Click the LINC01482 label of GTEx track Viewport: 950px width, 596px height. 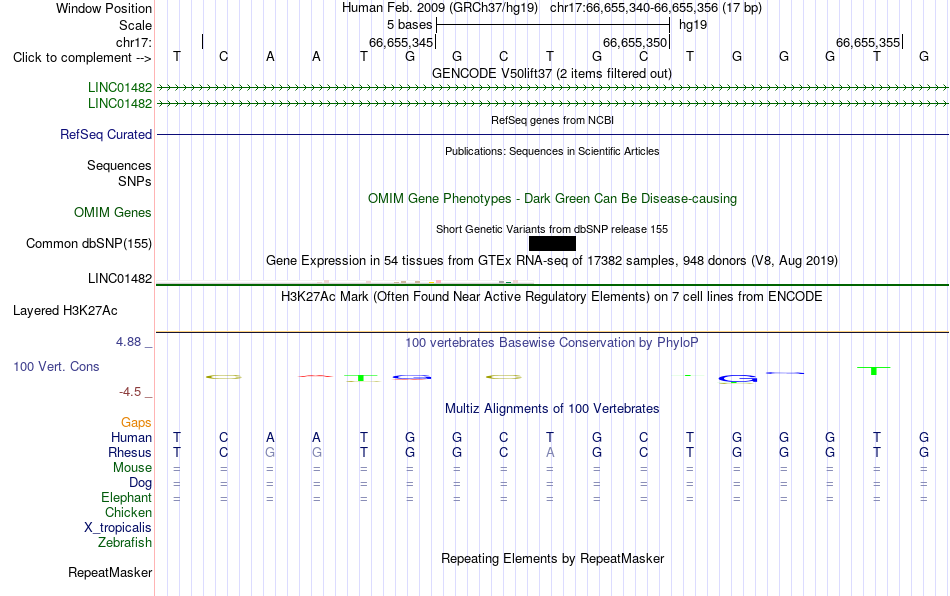pos(120,279)
